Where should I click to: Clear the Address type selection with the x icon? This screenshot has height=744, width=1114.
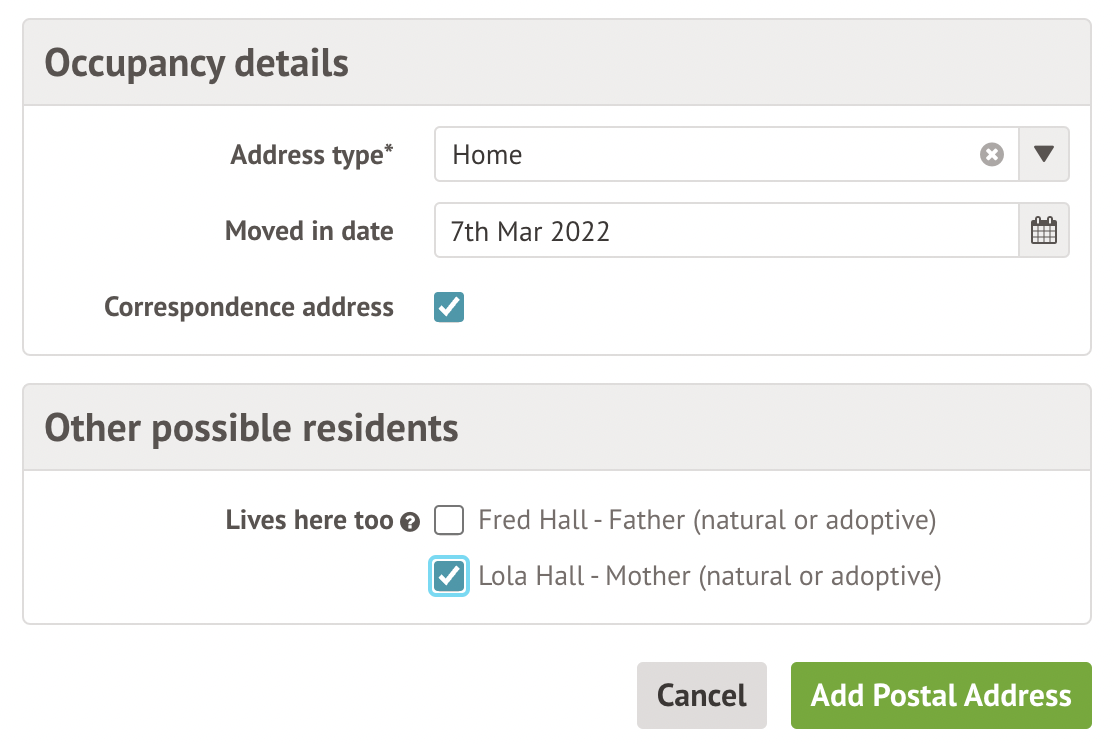pyautogui.click(x=991, y=155)
